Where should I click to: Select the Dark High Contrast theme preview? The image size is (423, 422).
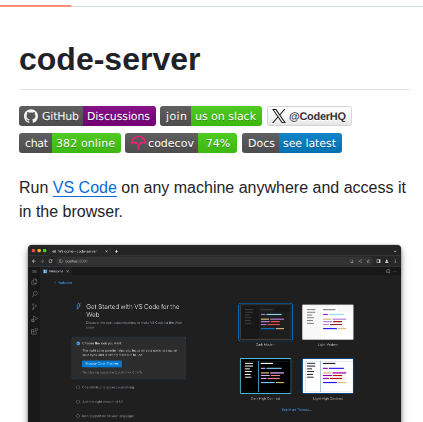click(x=266, y=376)
